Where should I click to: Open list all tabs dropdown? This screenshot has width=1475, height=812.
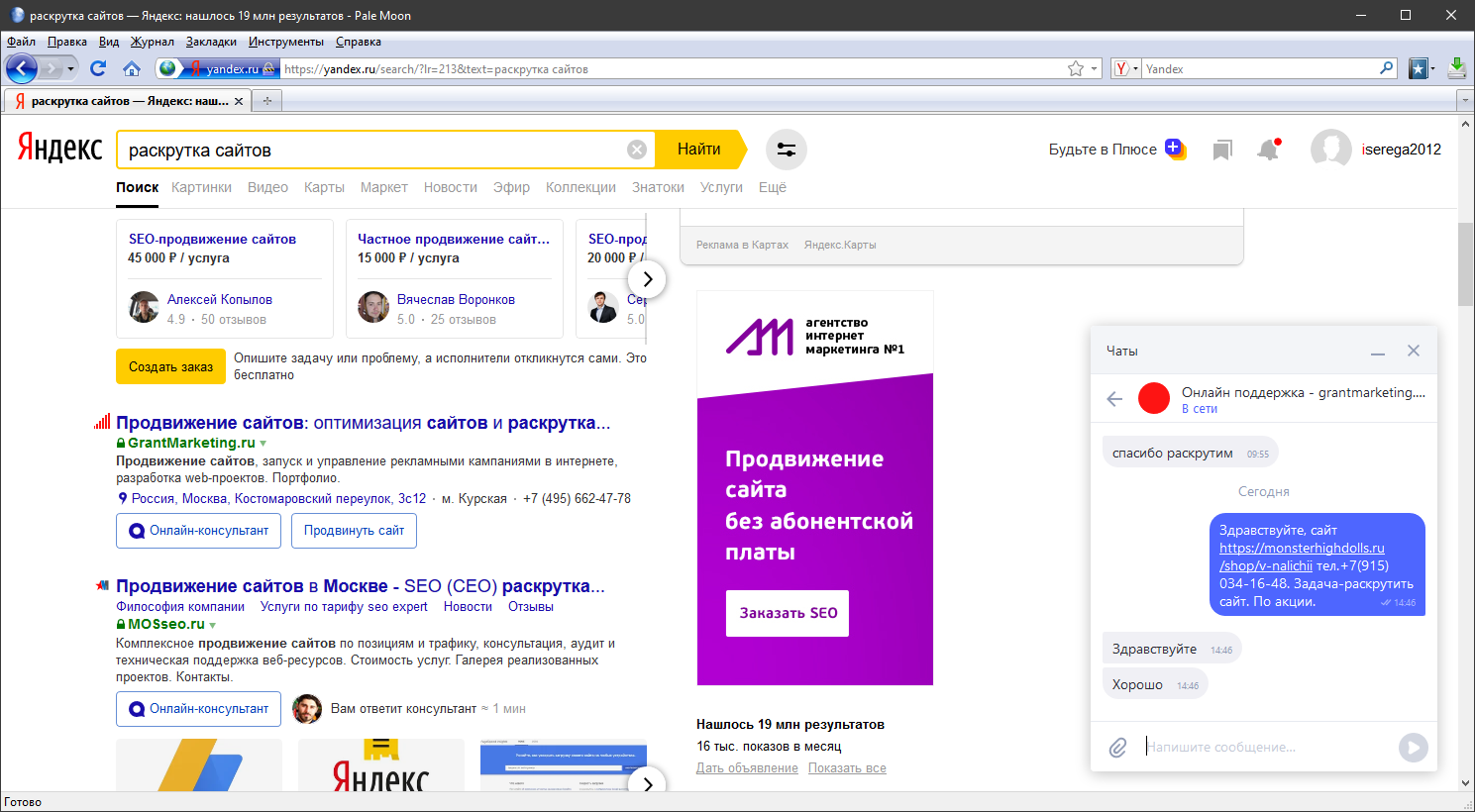pyautogui.click(x=1464, y=101)
